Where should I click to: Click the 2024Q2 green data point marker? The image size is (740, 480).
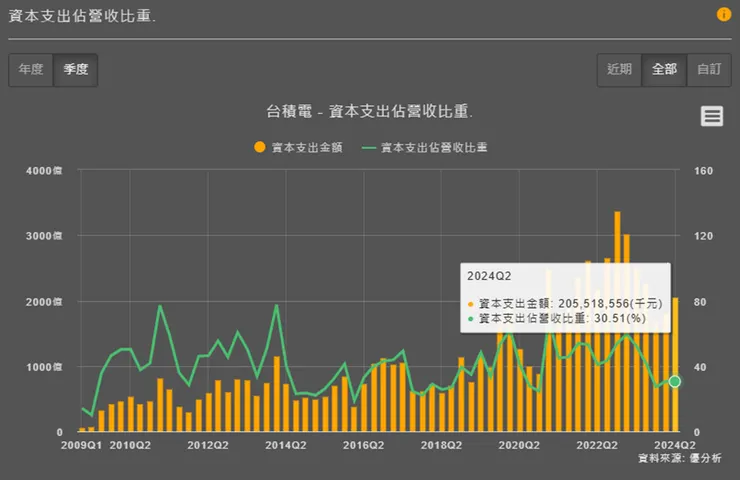click(674, 381)
